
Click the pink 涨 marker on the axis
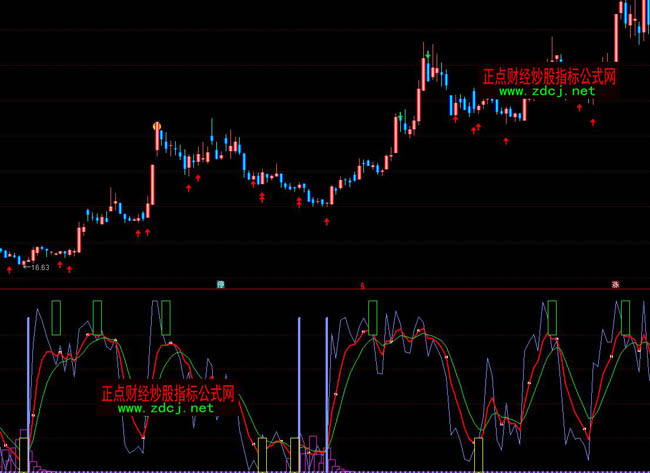(616, 285)
